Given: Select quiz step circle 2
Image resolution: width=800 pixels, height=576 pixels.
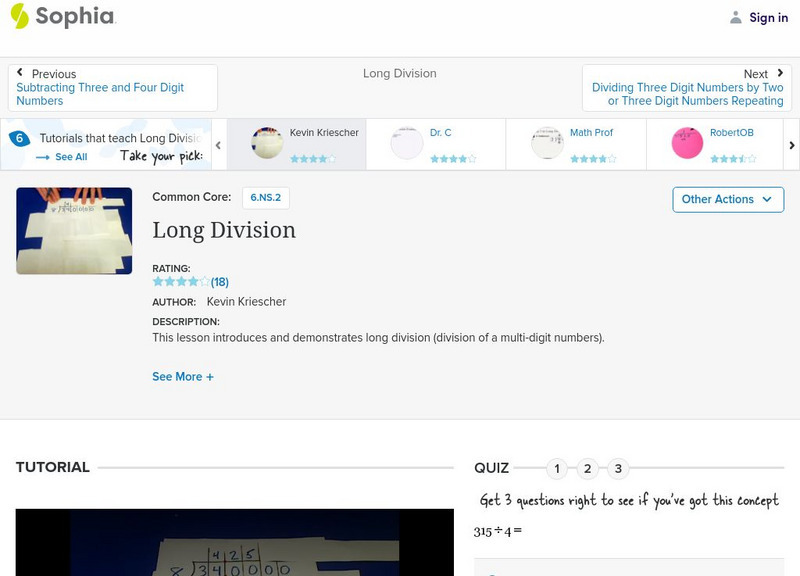Looking at the screenshot, I should click(587, 467).
